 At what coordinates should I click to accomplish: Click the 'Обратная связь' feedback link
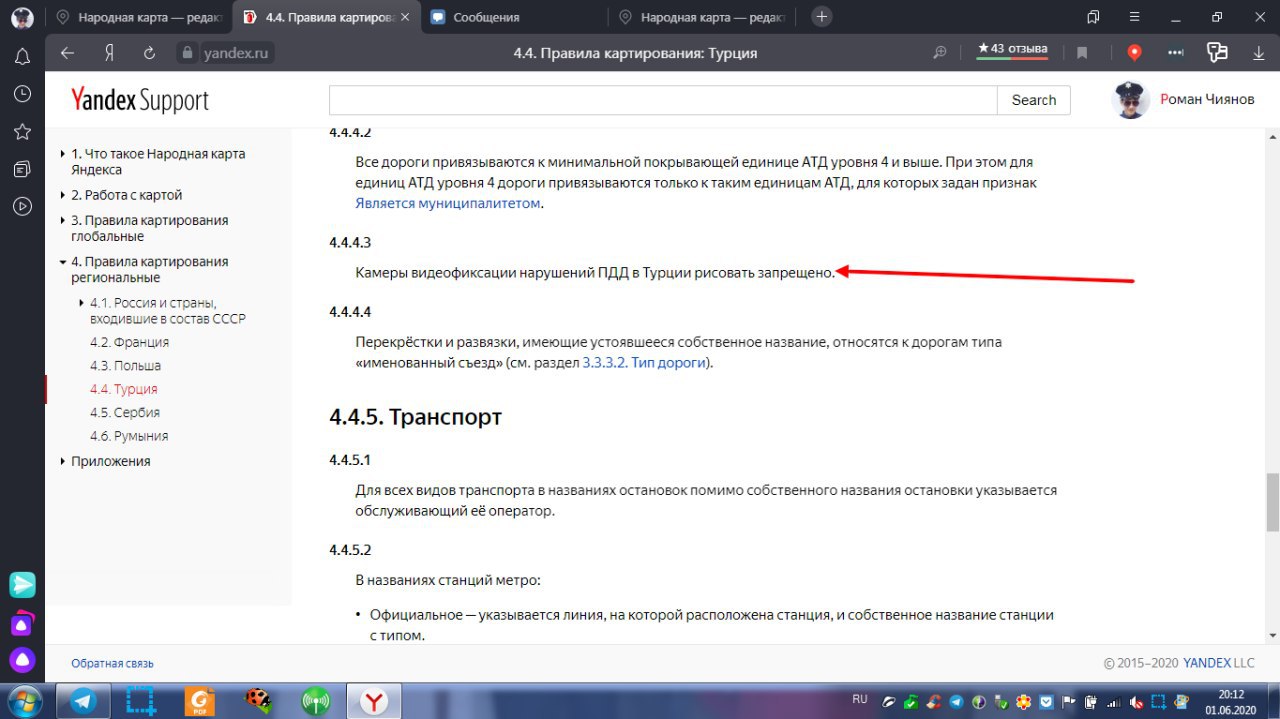click(112, 663)
